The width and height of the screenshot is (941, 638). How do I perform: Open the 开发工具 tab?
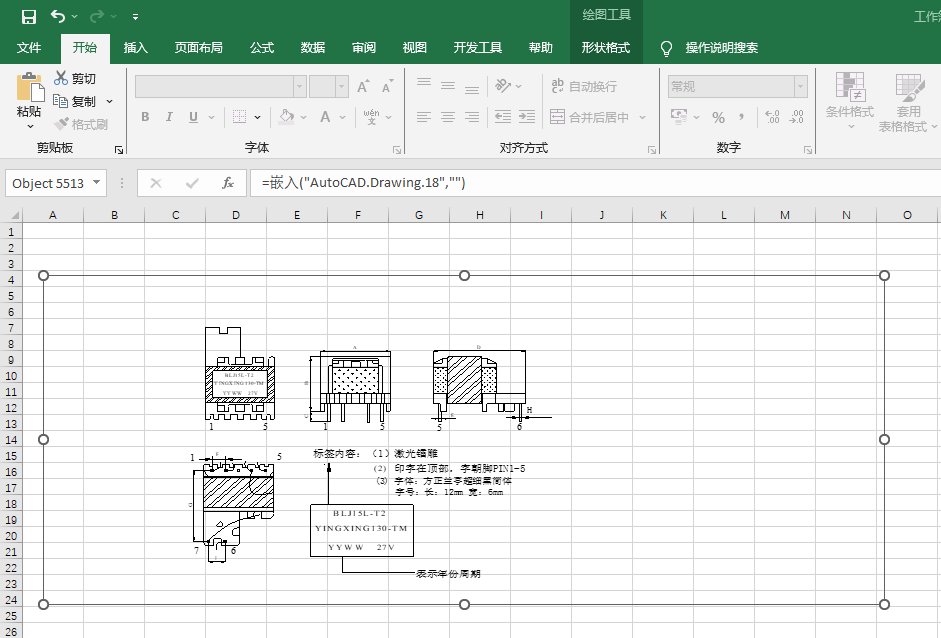[478, 47]
